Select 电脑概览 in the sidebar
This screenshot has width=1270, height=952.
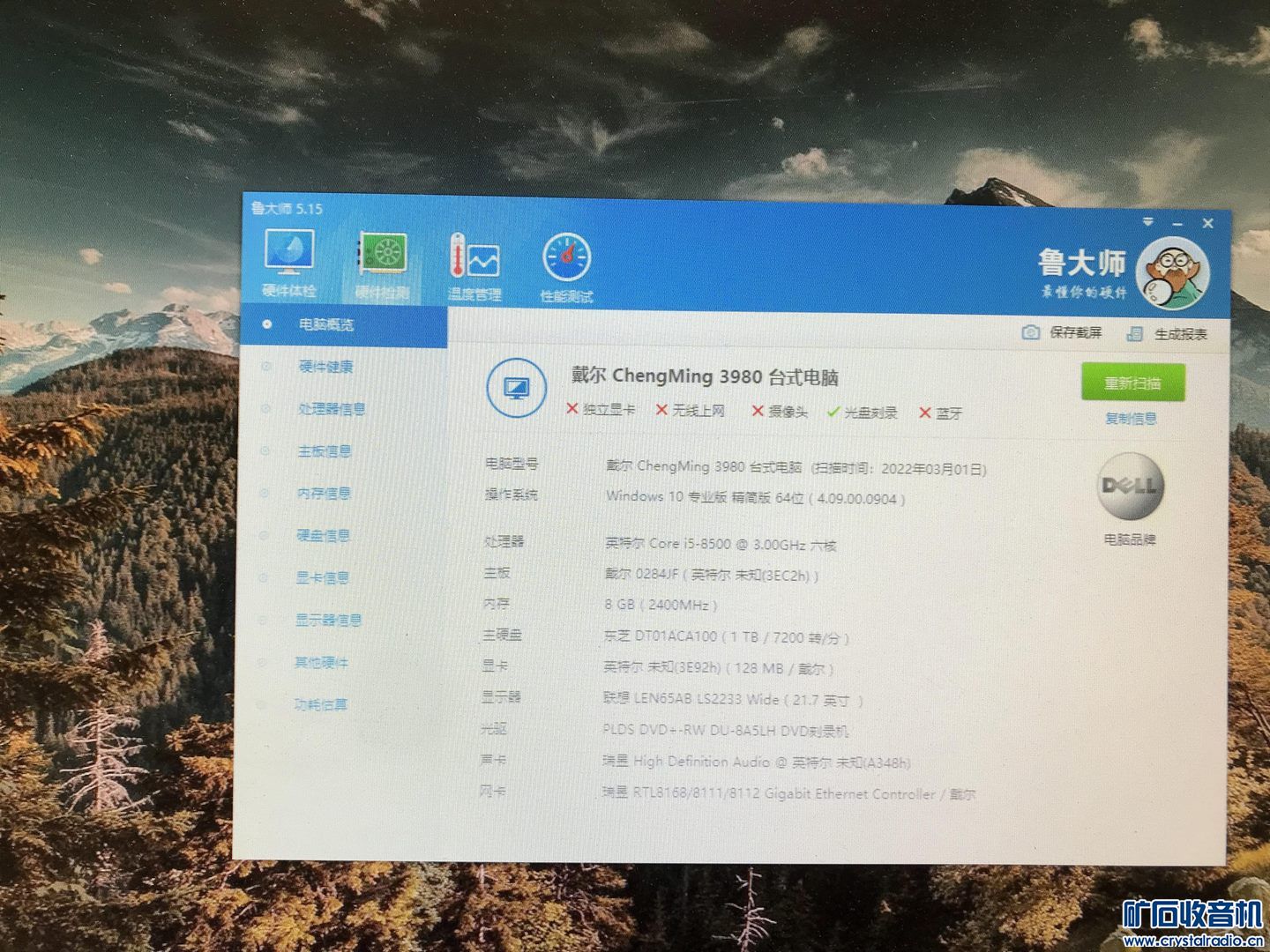[x=344, y=325]
